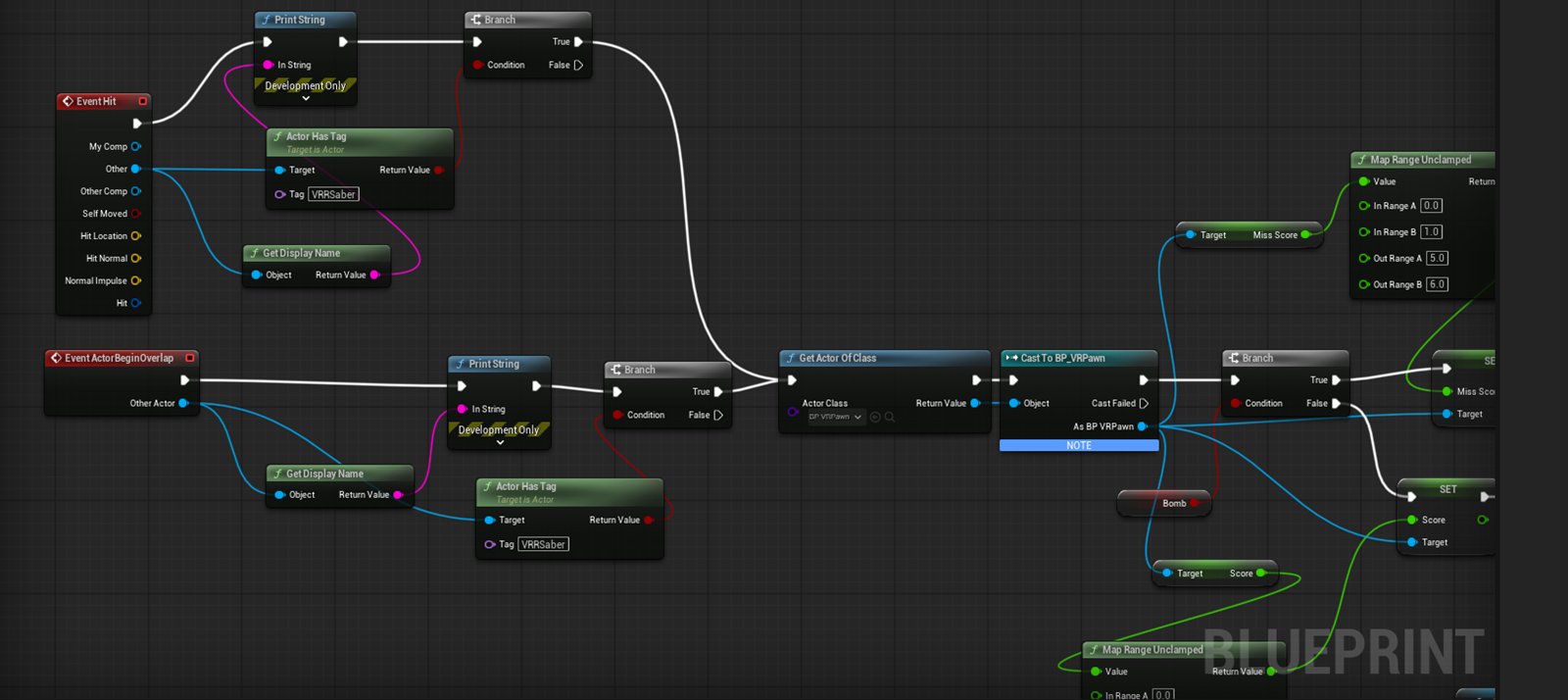The width and height of the screenshot is (1568, 700).
Task: Click the False pin on the Branch after Cast To BP_VRPawn
Action: 1336,403
